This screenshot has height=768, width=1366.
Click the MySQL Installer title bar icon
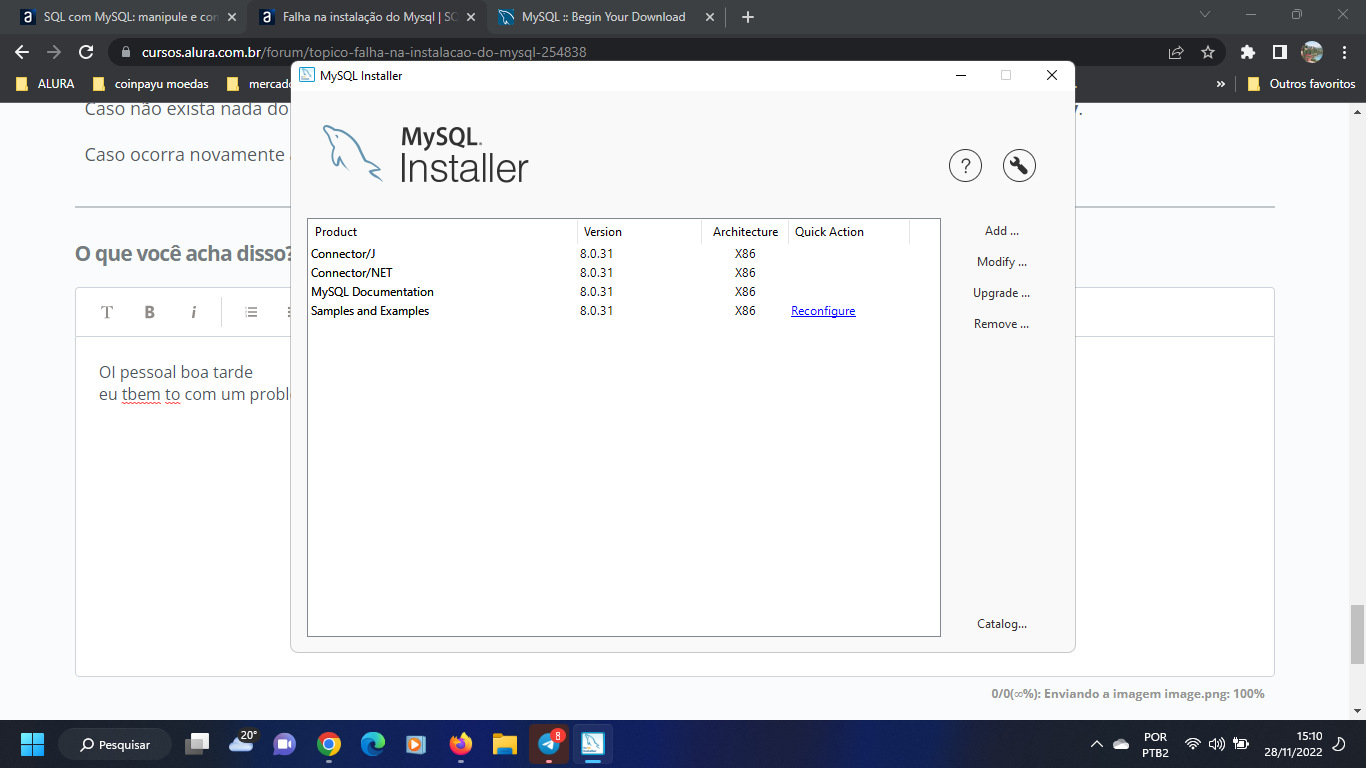pyautogui.click(x=307, y=75)
